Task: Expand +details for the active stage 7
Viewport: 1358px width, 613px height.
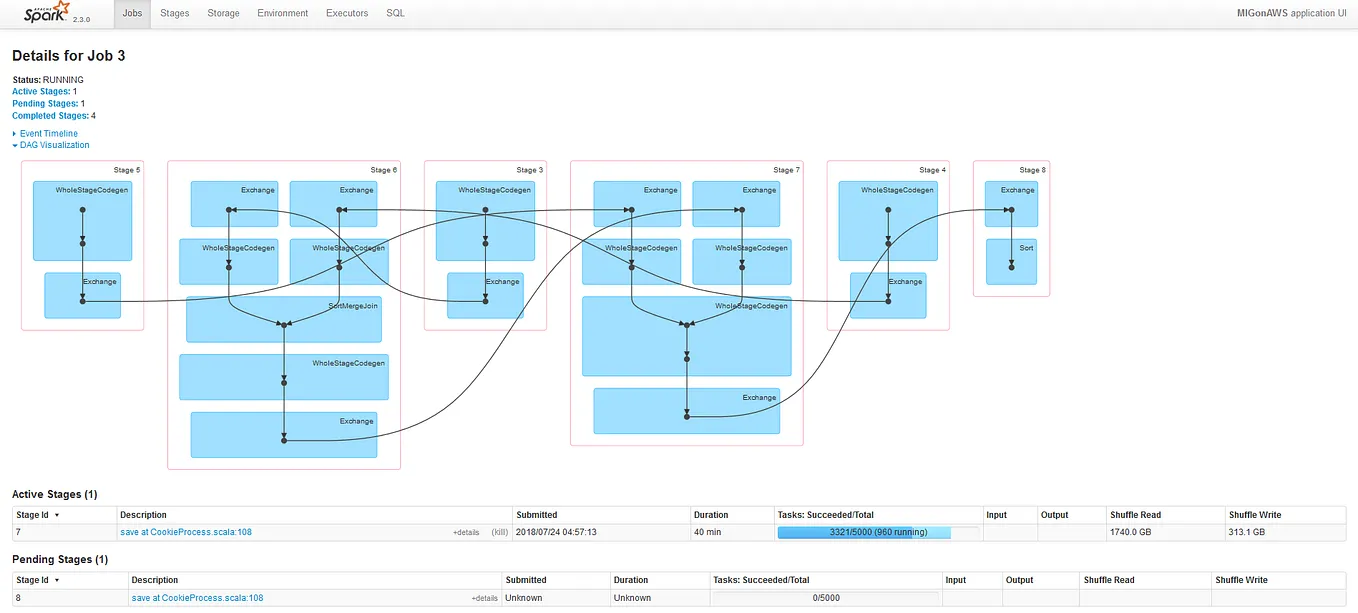Action: tap(466, 532)
